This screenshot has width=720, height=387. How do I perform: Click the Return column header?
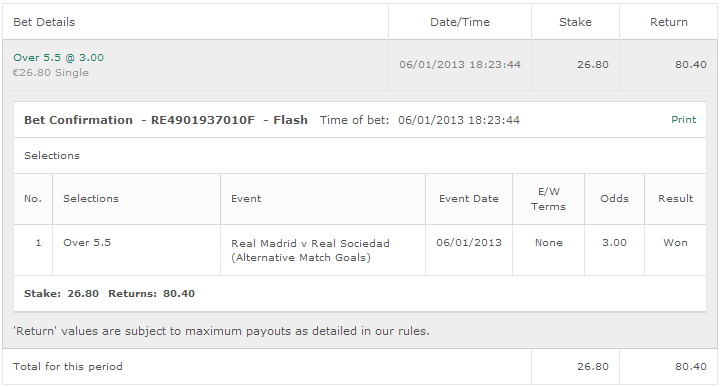coord(669,22)
